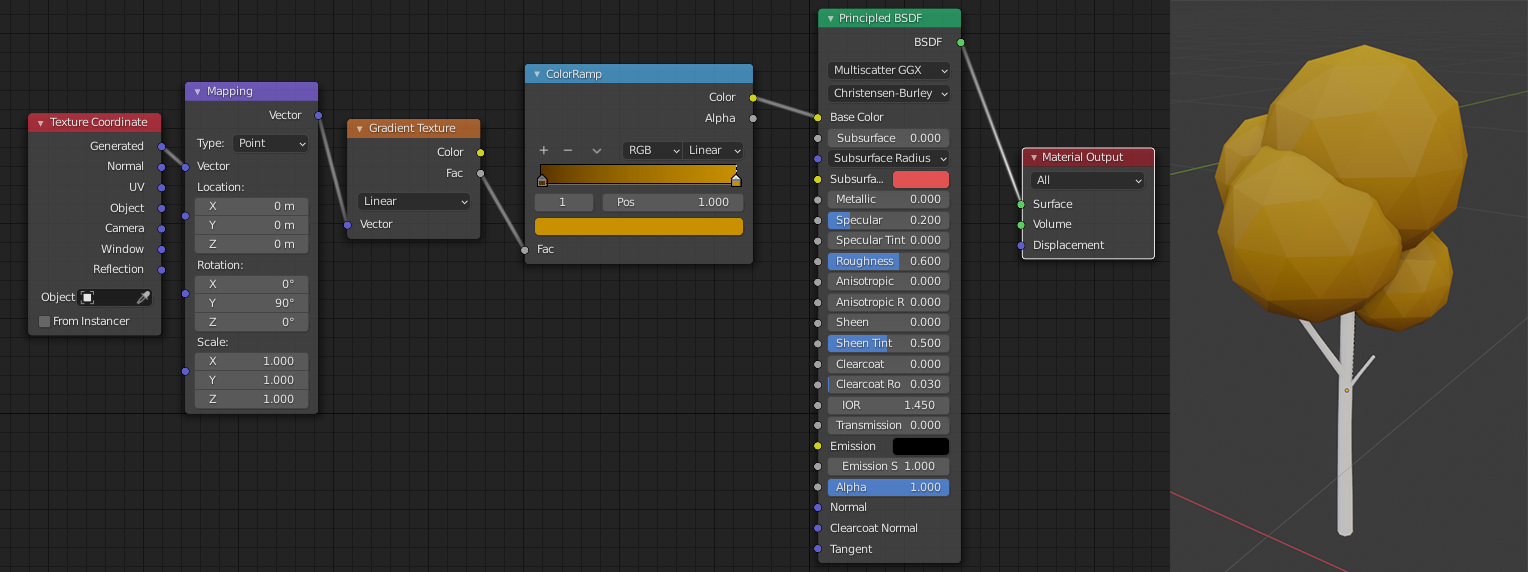
Task: Click Material Output Displacement socket
Action: [1021, 245]
